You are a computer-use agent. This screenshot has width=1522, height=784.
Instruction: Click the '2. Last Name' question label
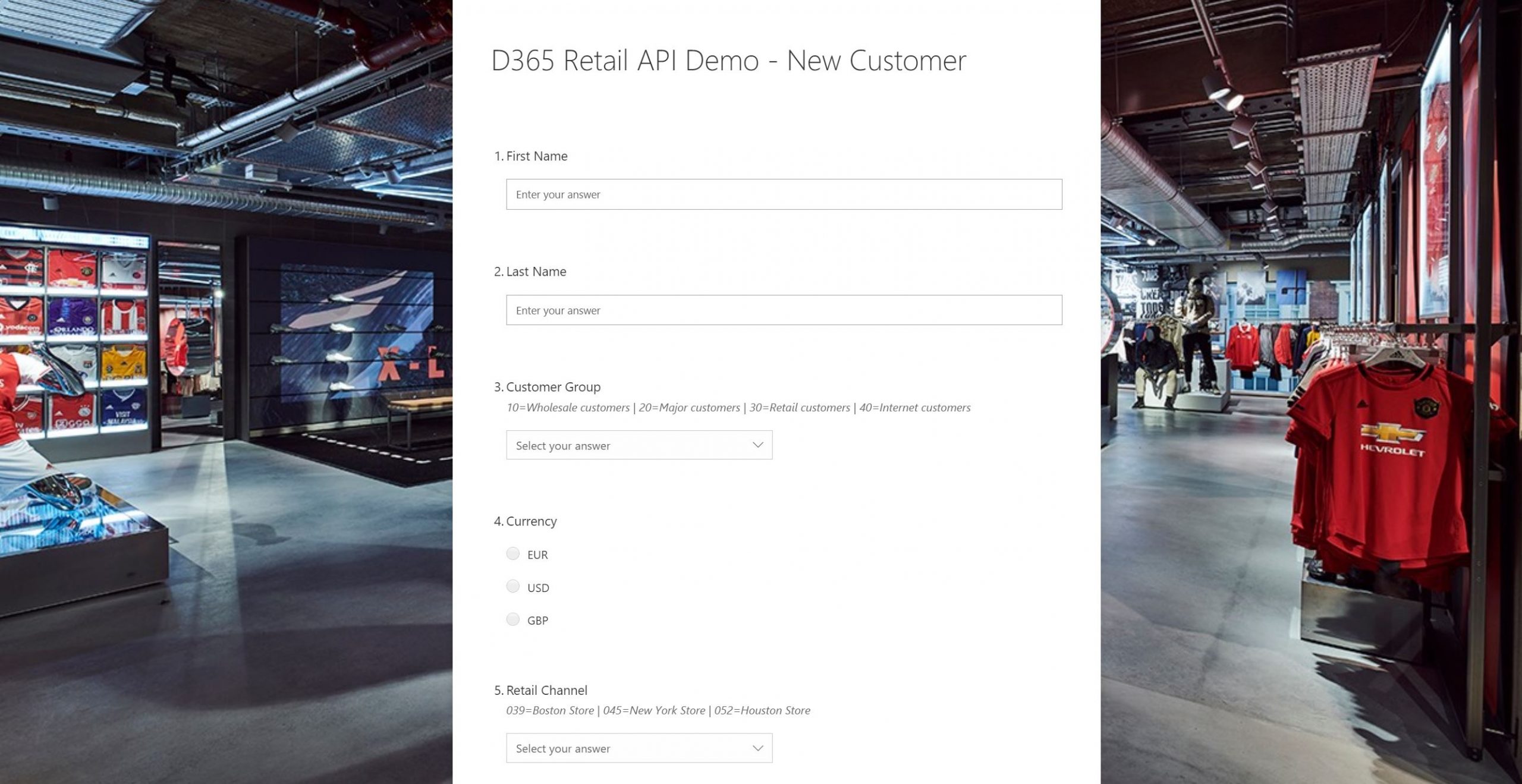(x=530, y=272)
